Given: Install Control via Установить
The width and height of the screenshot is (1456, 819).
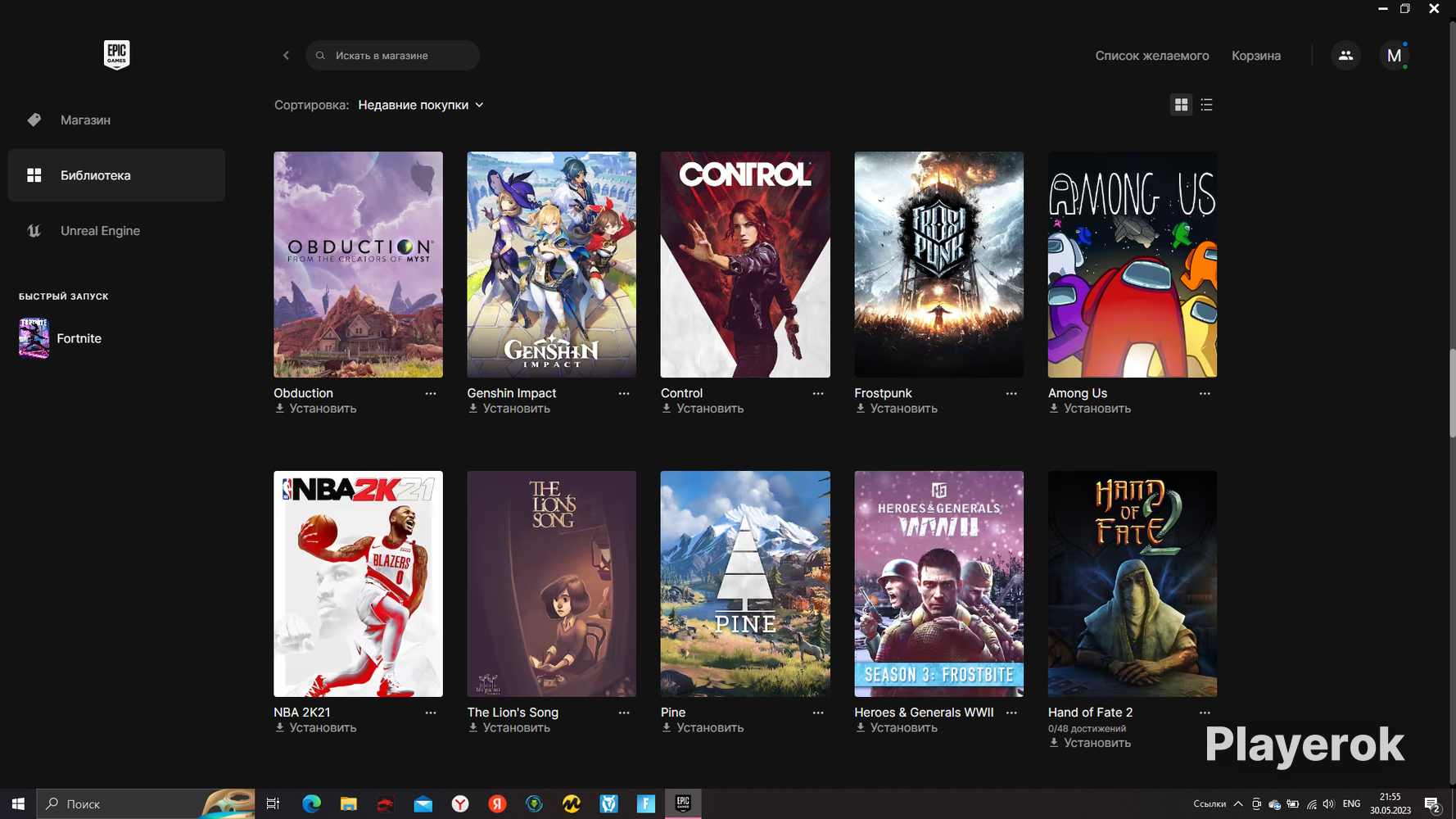Looking at the screenshot, I should point(703,409).
